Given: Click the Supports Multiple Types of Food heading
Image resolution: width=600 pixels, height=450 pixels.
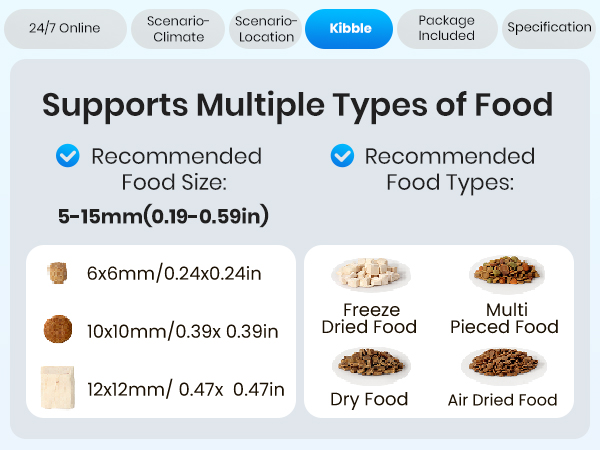Looking at the screenshot, I should [300, 105].
